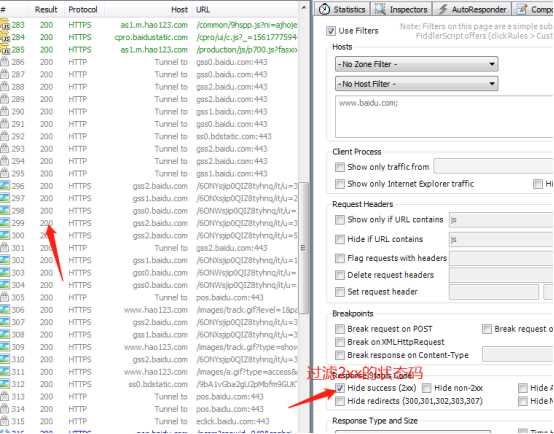Click image icon of session 312
Image resolution: width=554 pixels, height=434 pixels.
5,384
